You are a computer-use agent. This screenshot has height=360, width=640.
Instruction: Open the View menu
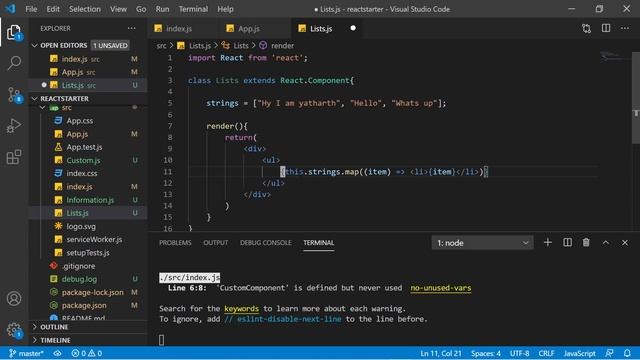[118, 9]
